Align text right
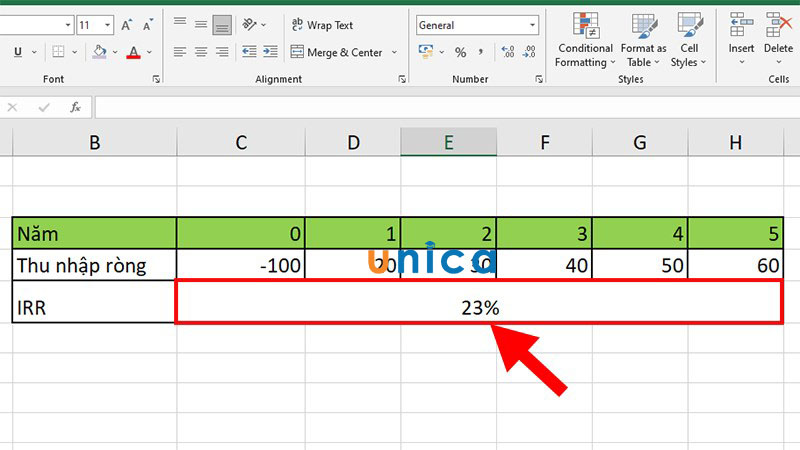 coord(222,52)
